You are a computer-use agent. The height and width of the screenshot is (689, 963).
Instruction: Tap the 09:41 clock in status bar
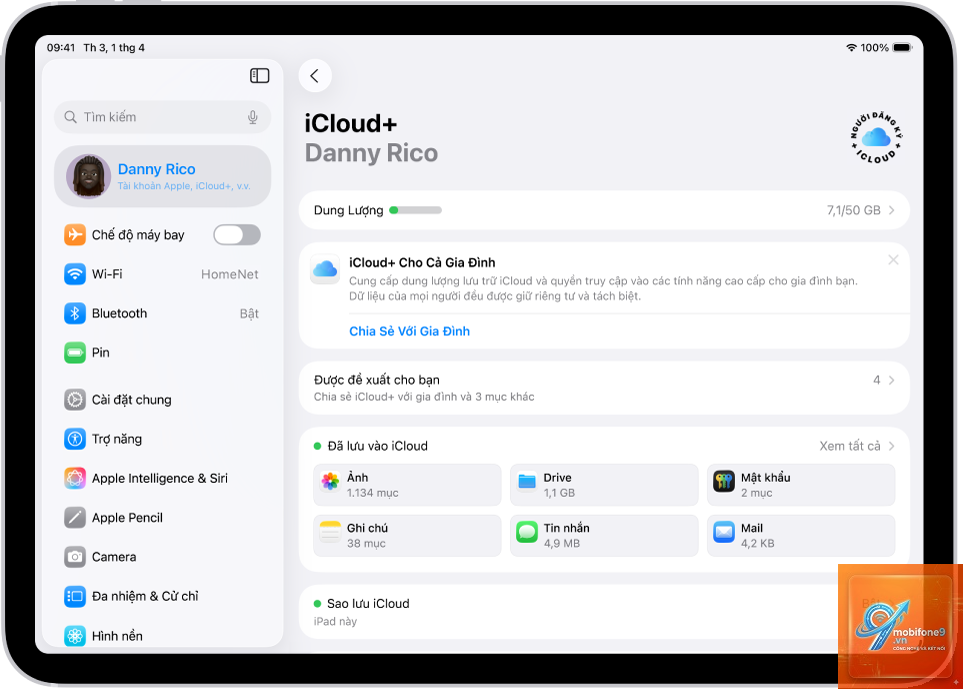(x=61, y=47)
